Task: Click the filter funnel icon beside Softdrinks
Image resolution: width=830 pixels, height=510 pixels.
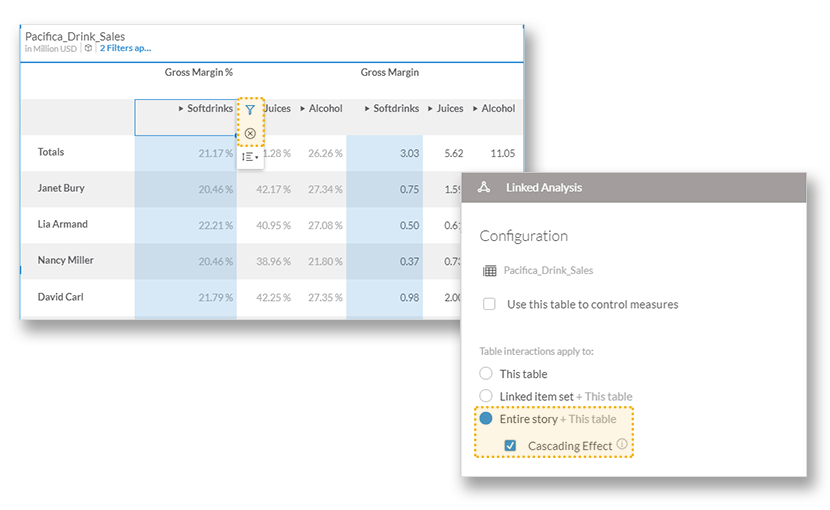Action: [x=250, y=110]
